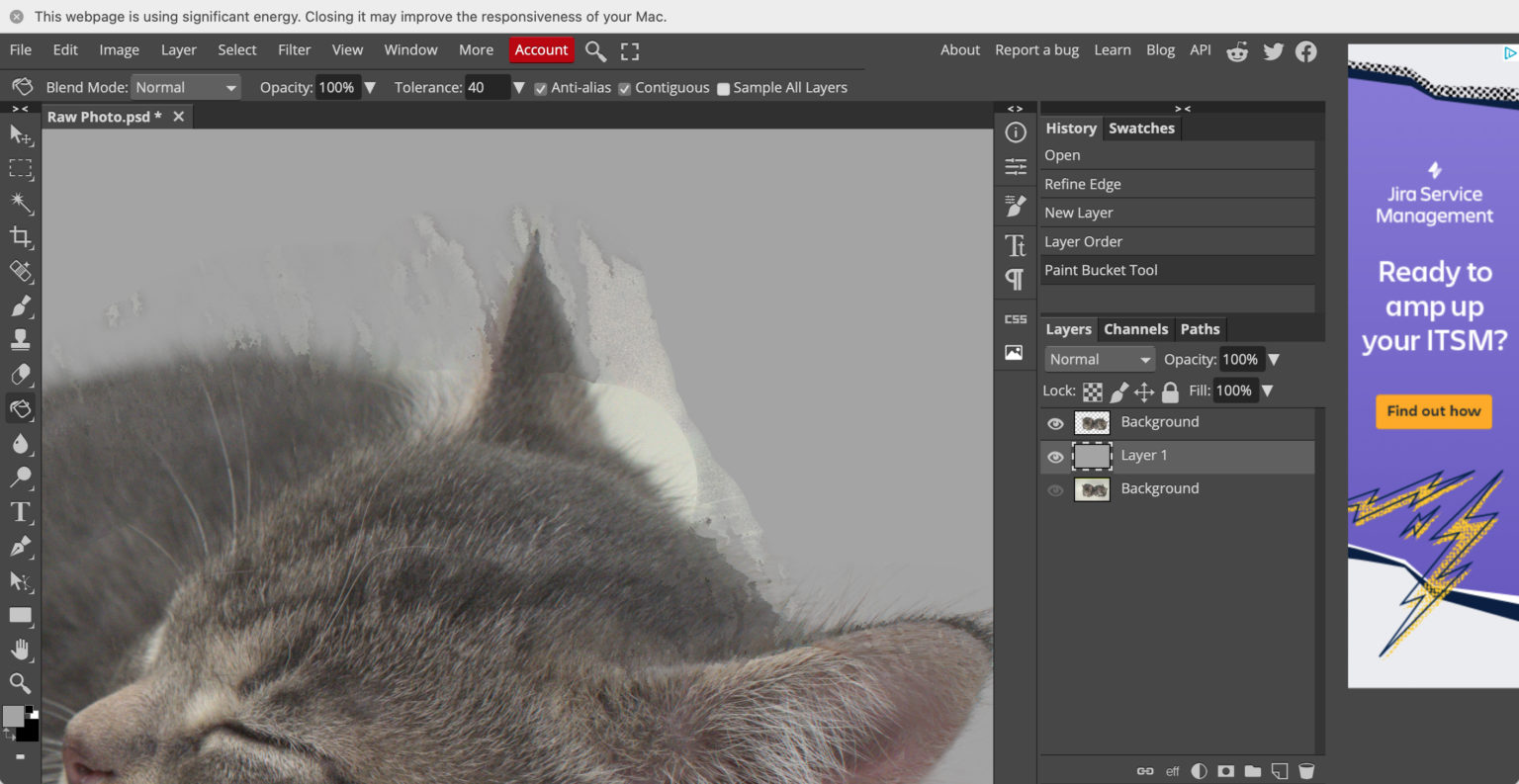Click the red Account button
The height and width of the screenshot is (784, 1519).
click(x=541, y=49)
